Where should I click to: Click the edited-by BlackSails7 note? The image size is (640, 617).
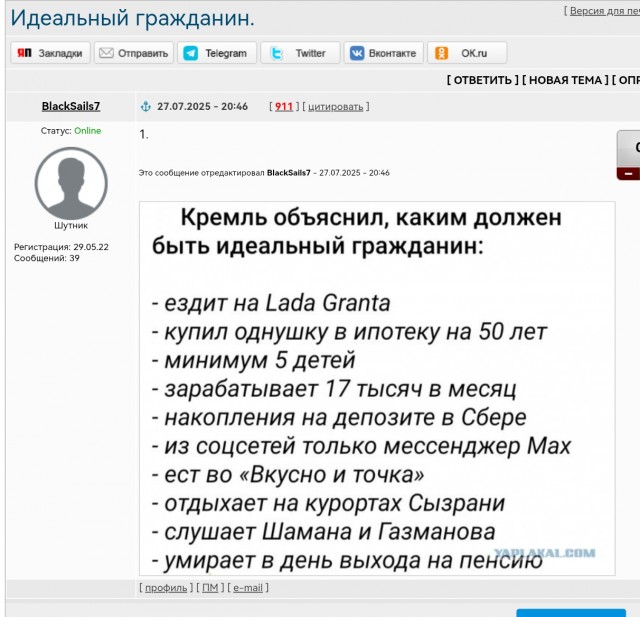click(264, 173)
